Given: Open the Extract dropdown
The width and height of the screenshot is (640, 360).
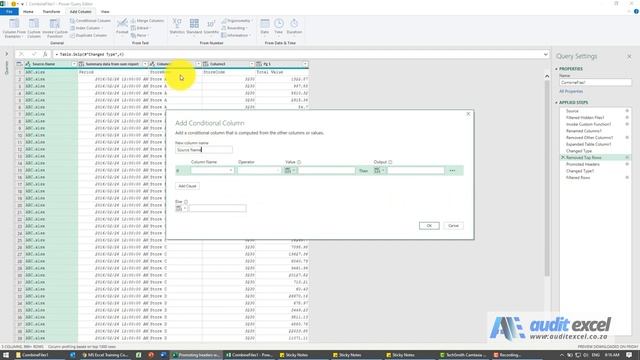Looking at the screenshot, I should 140,28.
